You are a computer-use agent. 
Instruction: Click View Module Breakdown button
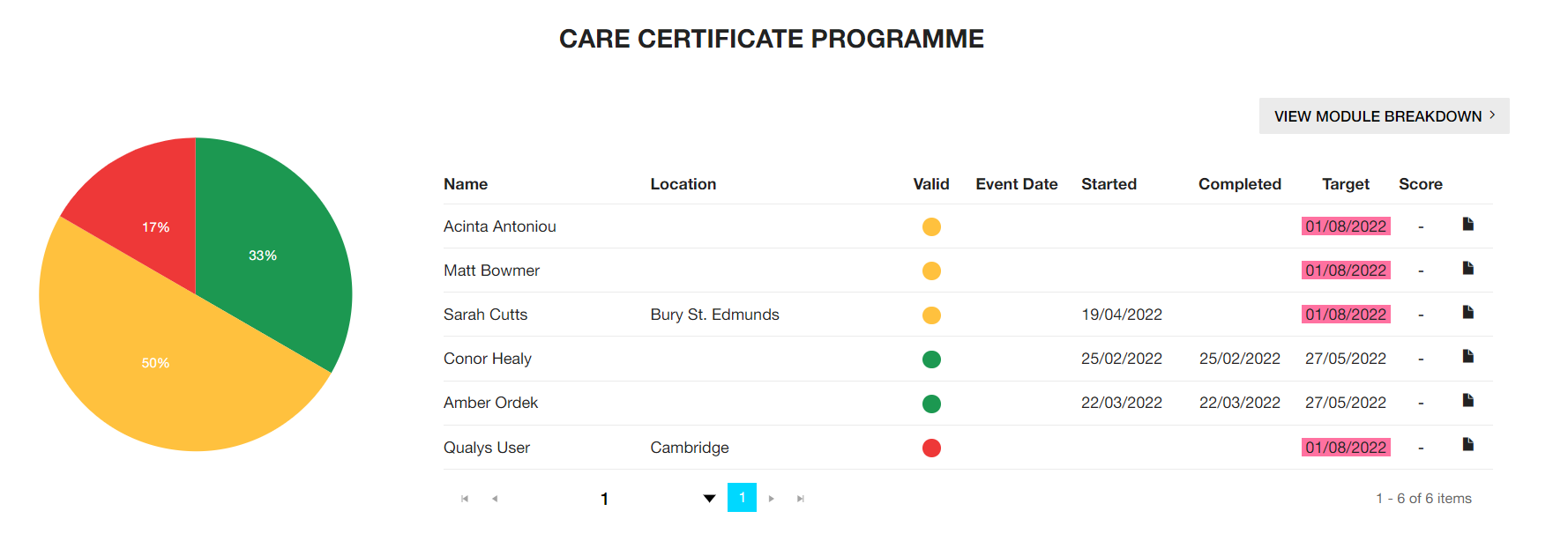coord(1384,116)
